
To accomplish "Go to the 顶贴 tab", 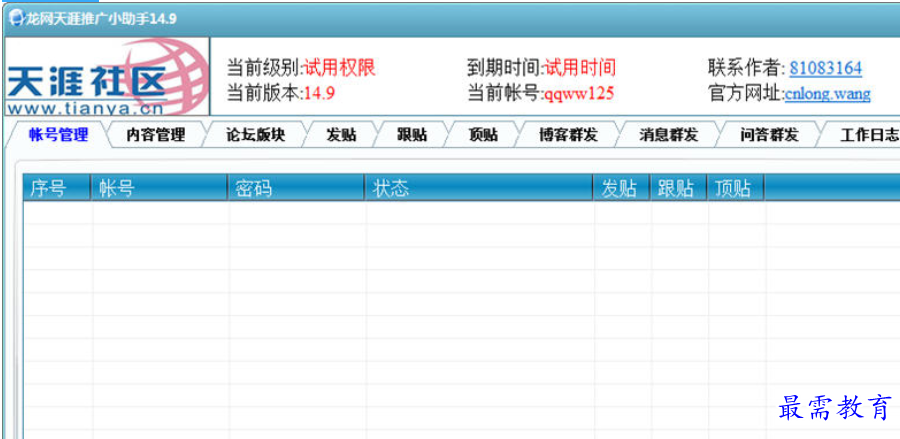I will tap(483, 135).
